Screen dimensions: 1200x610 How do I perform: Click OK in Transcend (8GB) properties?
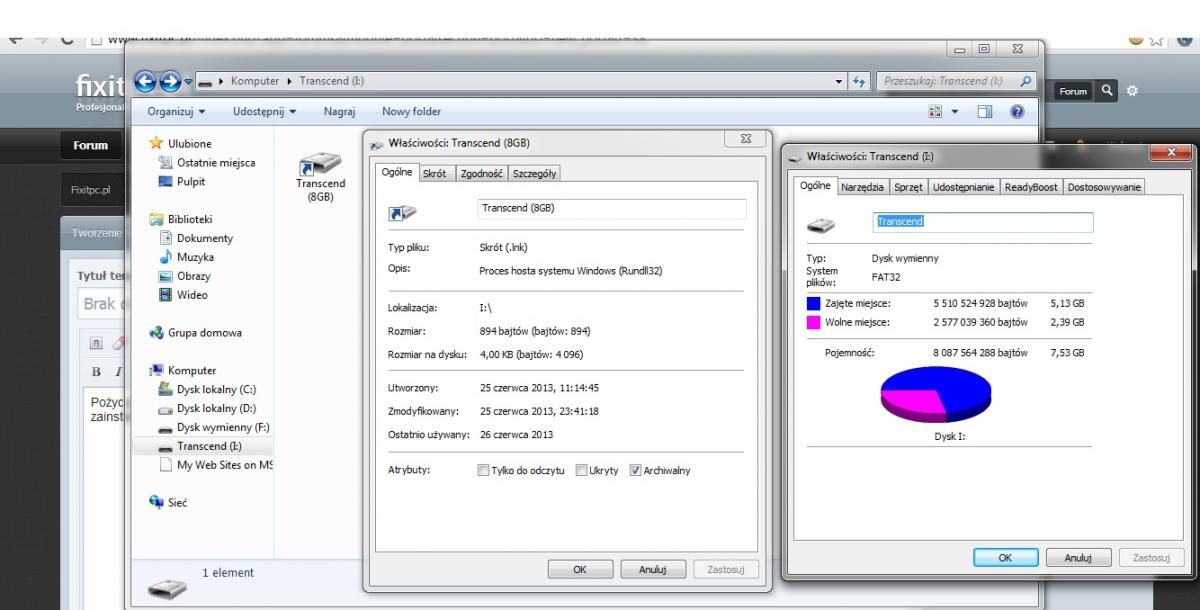579,569
